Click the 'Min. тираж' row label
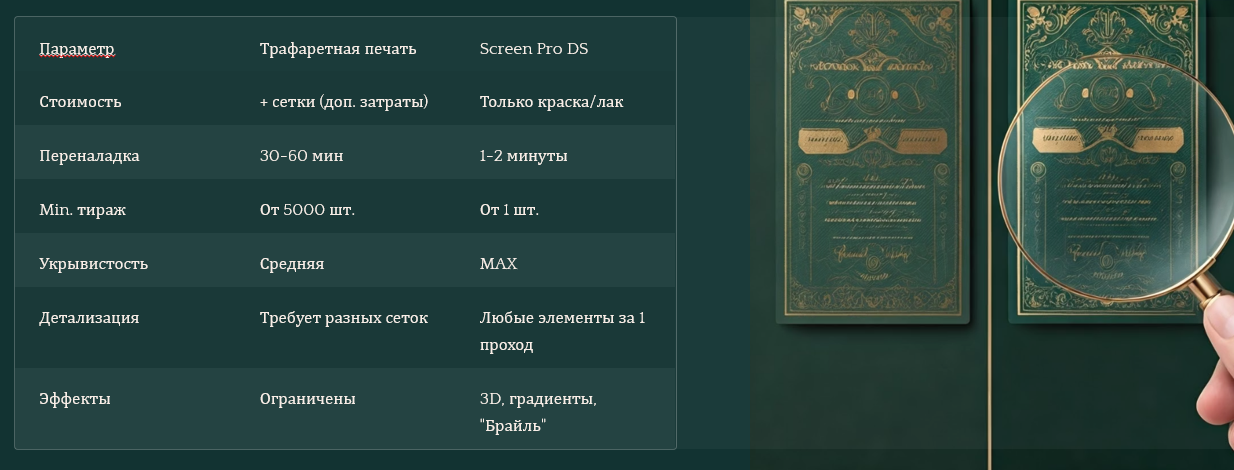 point(82,210)
